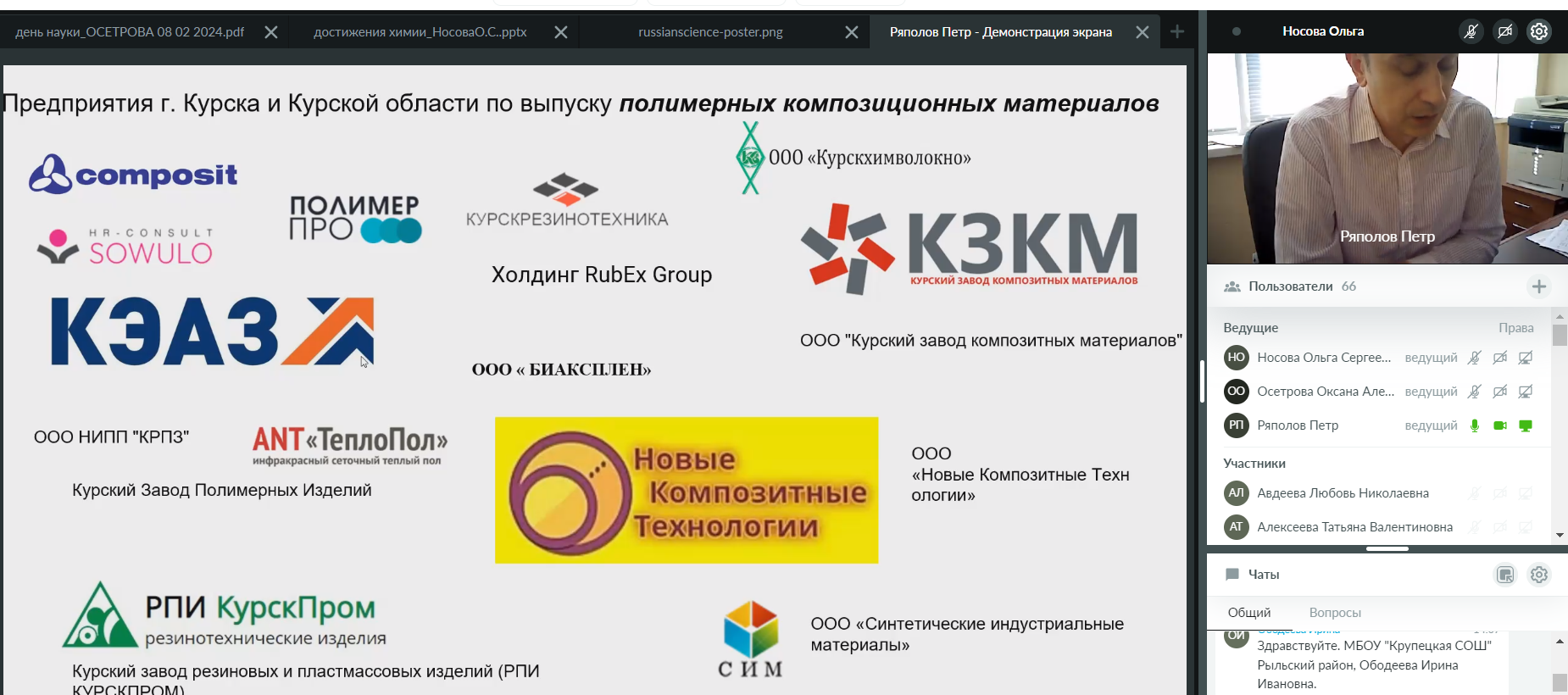
Task: Select user Осетрова Оксана in presenters list
Action: [1326, 392]
